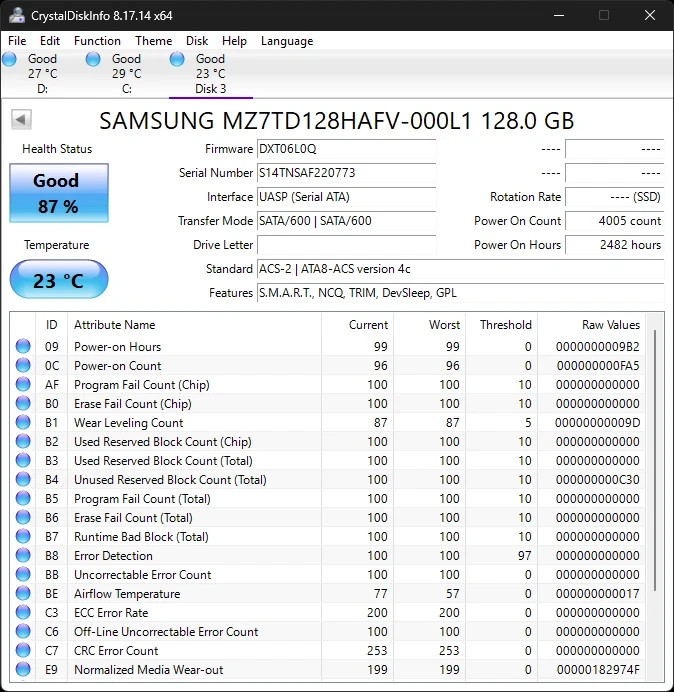
Task: Open the Edit menu
Action: coord(50,41)
